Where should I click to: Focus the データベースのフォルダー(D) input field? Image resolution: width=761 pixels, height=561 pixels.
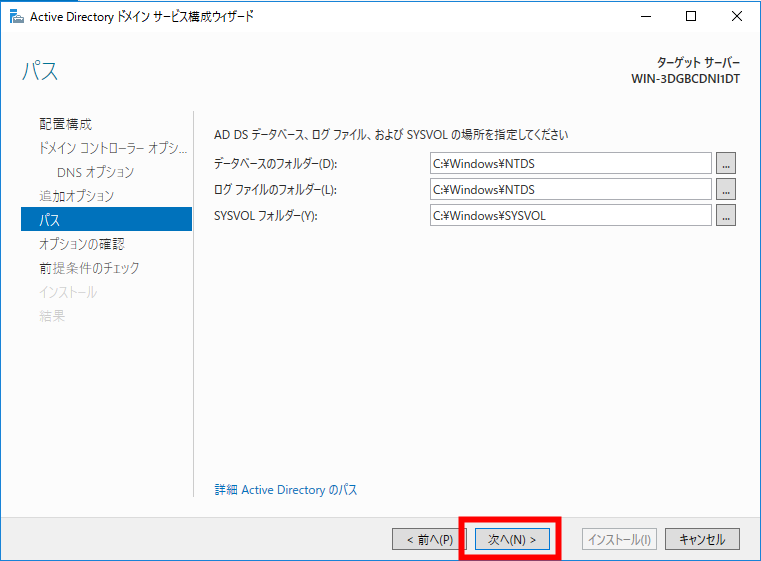point(571,163)
